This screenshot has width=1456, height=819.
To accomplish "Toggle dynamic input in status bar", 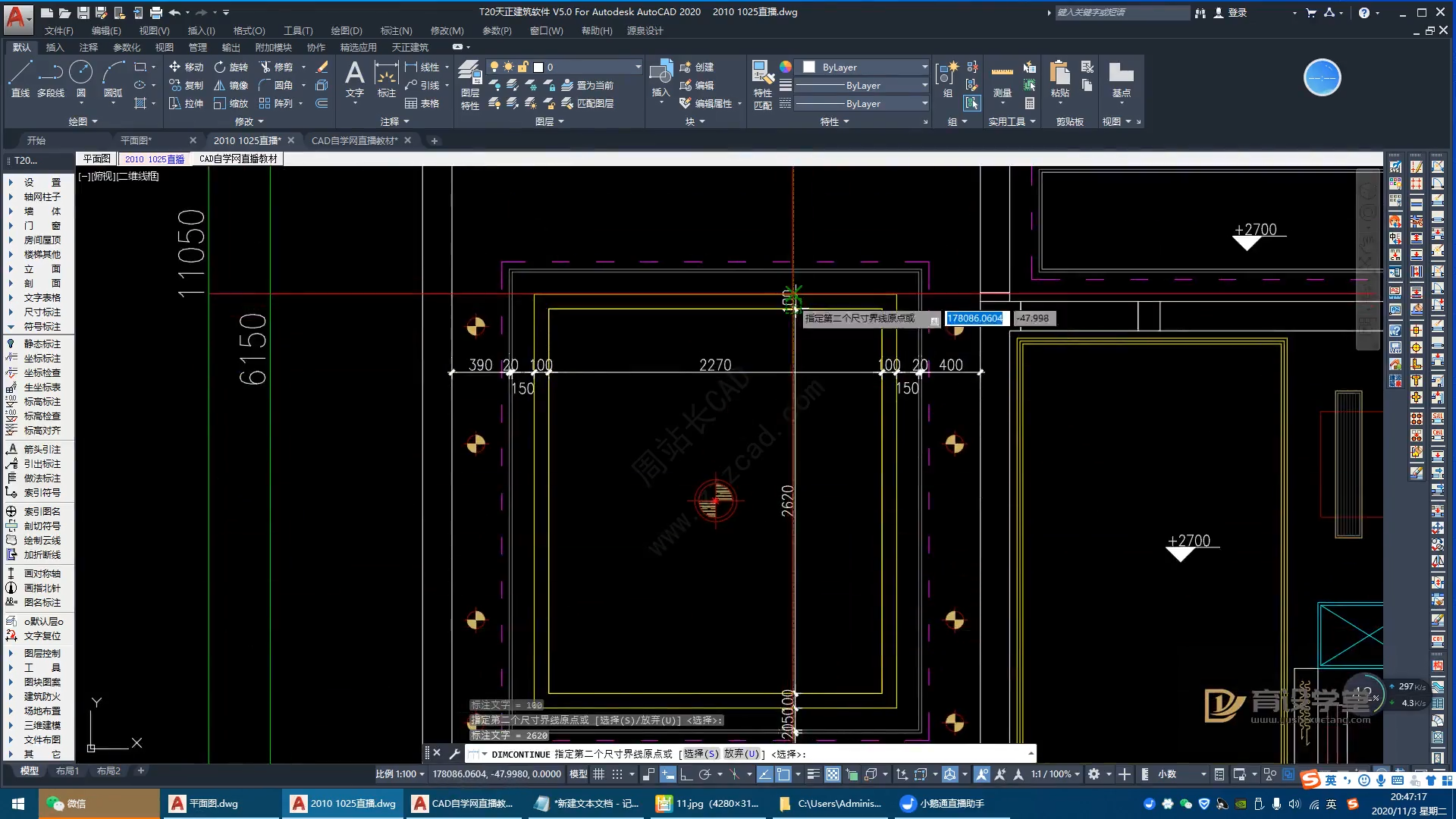I will tap(668, 774).
